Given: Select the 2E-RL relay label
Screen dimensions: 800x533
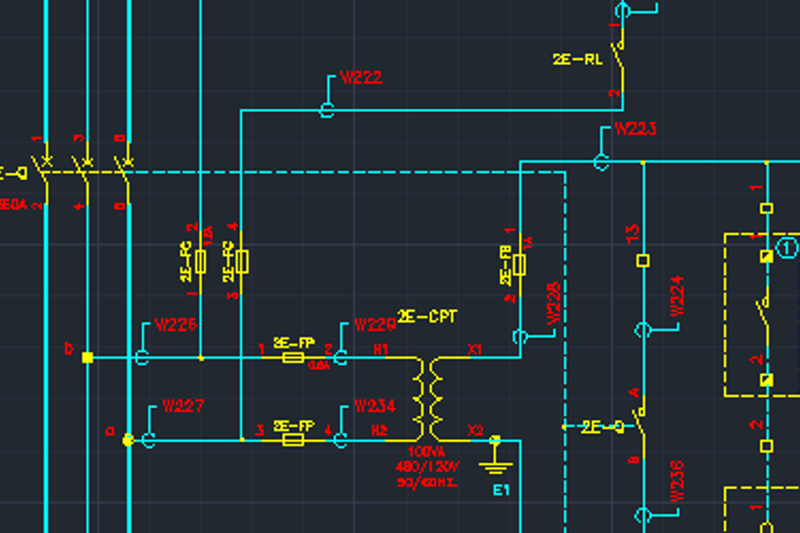Looking at the screenshot, I should tap(578, 59).
